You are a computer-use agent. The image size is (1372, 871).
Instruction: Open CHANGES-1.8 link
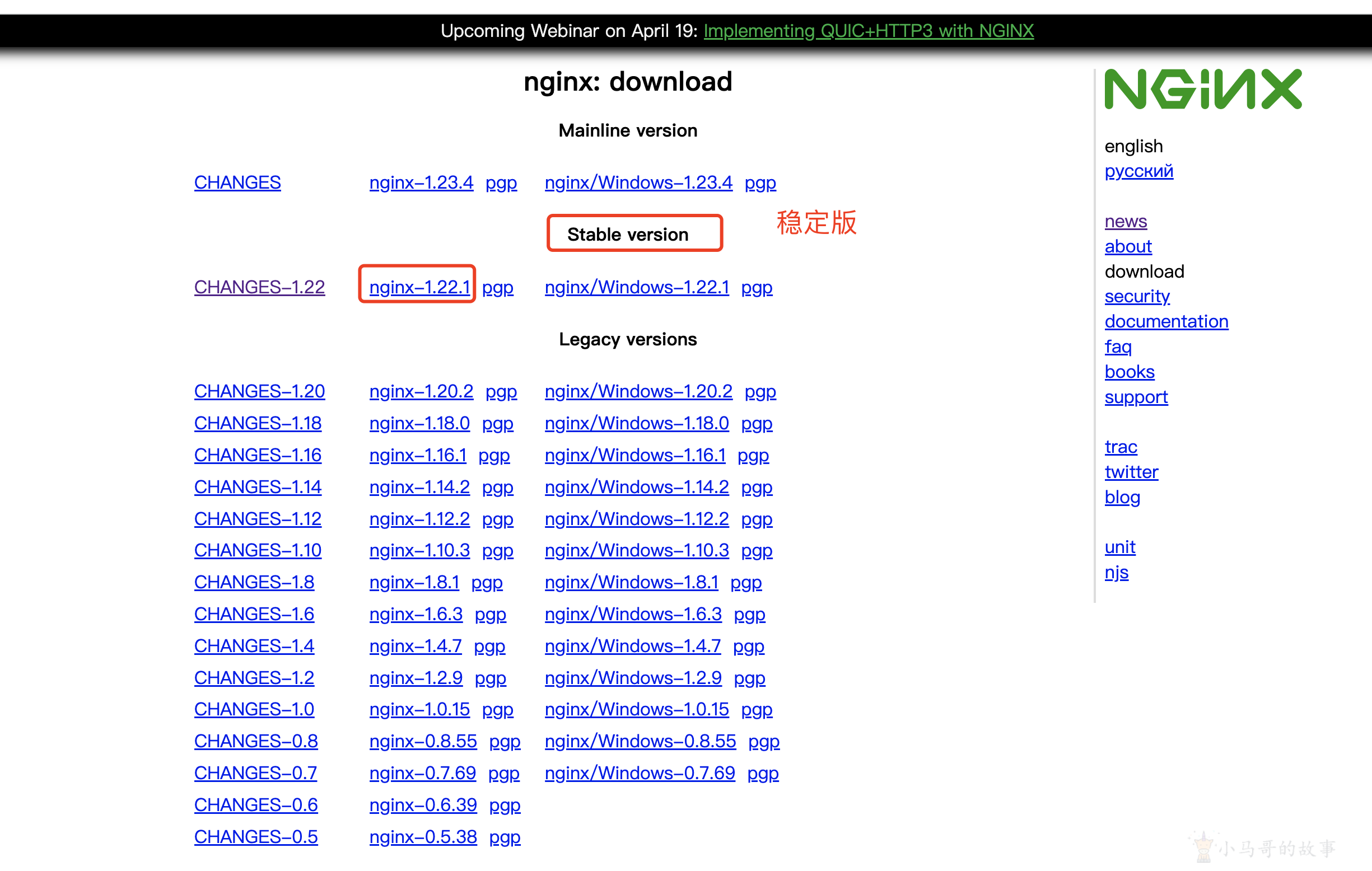254,582
